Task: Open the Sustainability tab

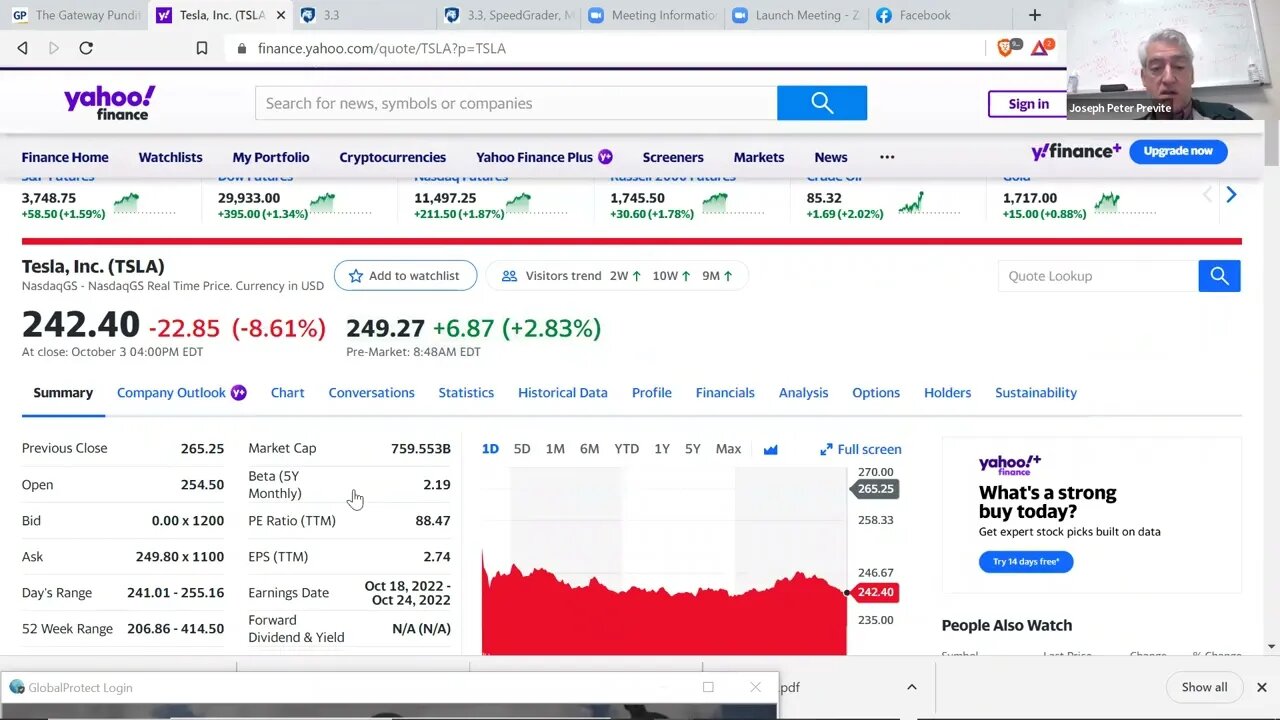Action: [1036, 393]
